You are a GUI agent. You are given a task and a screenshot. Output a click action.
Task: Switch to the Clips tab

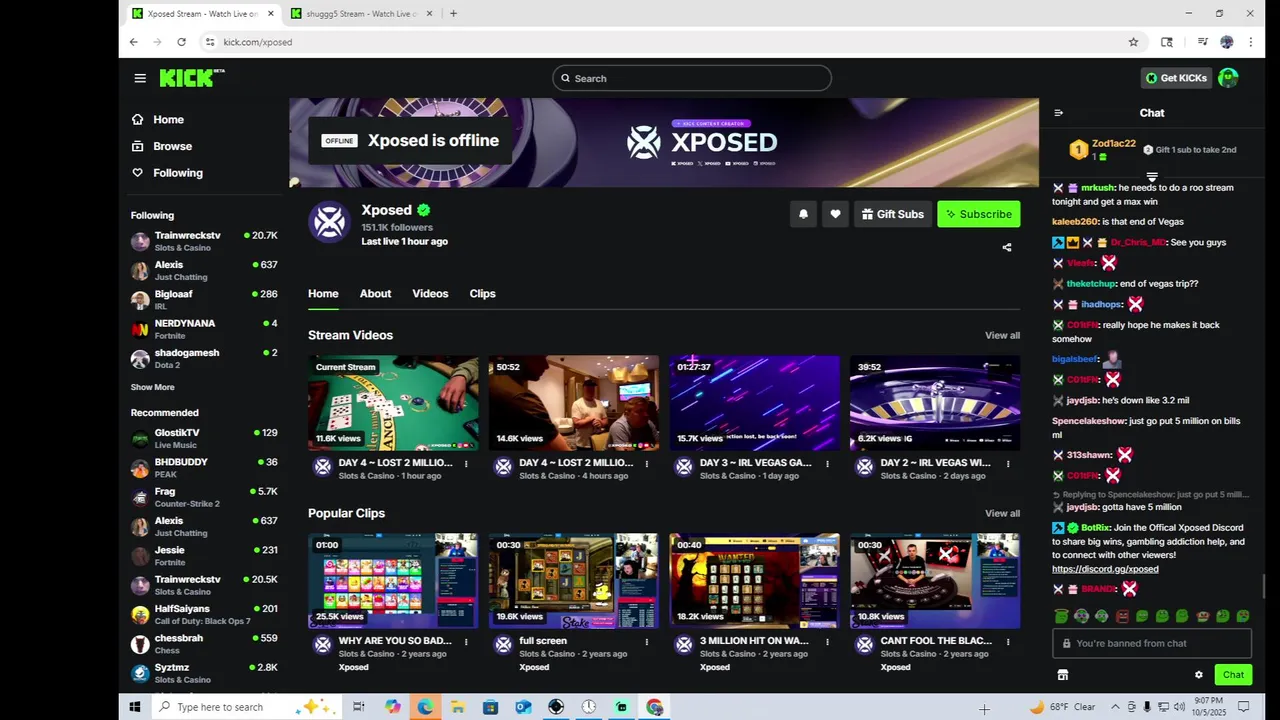(x=482, y=293)
